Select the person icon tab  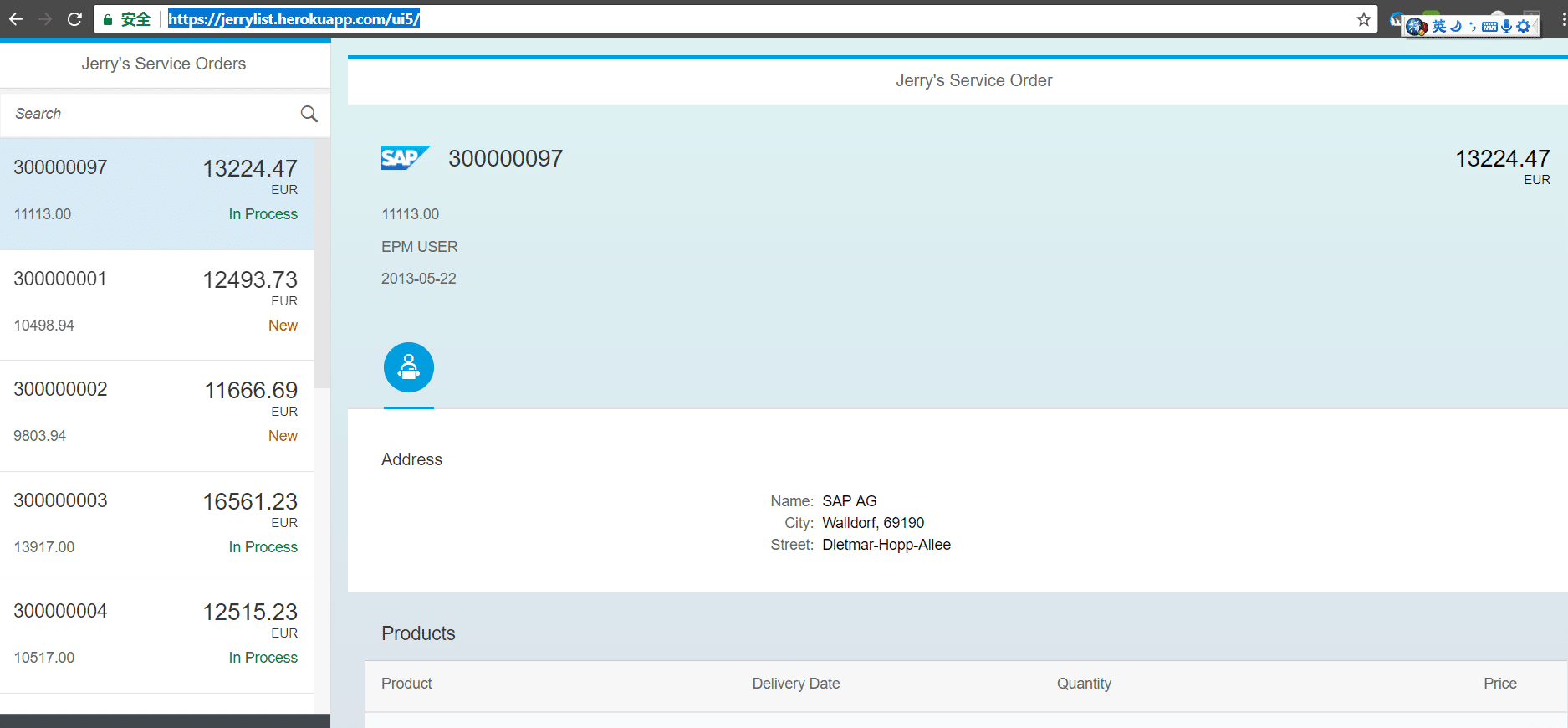pyautogui.click(x=409, y=367)
